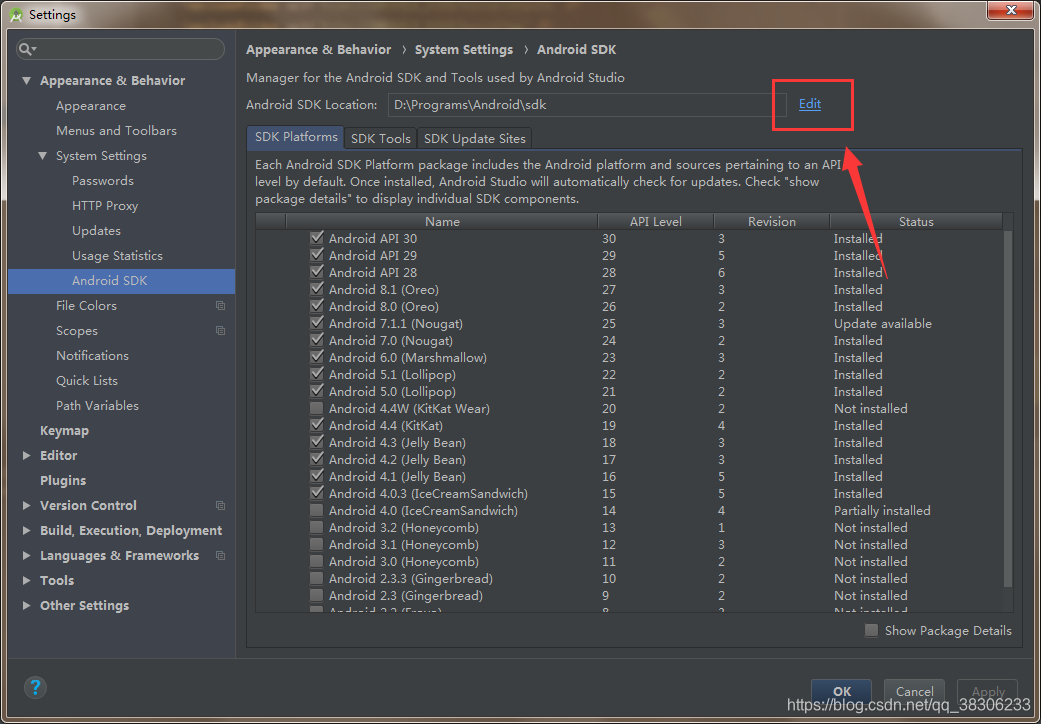Viewport: 1041px width, 724px height.
Task: Check the Android 2.3.3 (Gingerbread) checkbox
Action: (317, 578)
